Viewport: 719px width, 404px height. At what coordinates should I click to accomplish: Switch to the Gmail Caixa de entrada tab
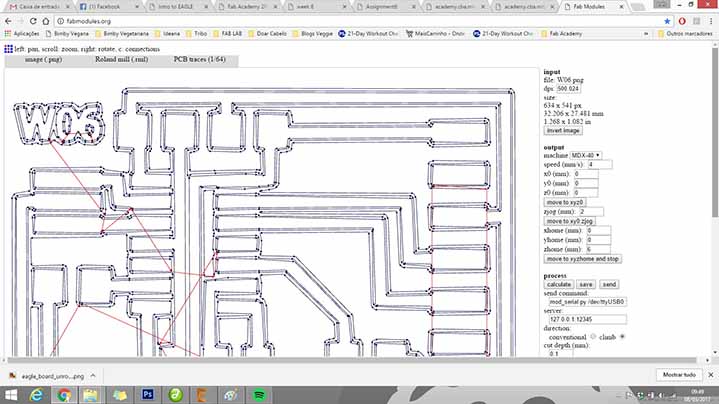[x=39, y=6]
